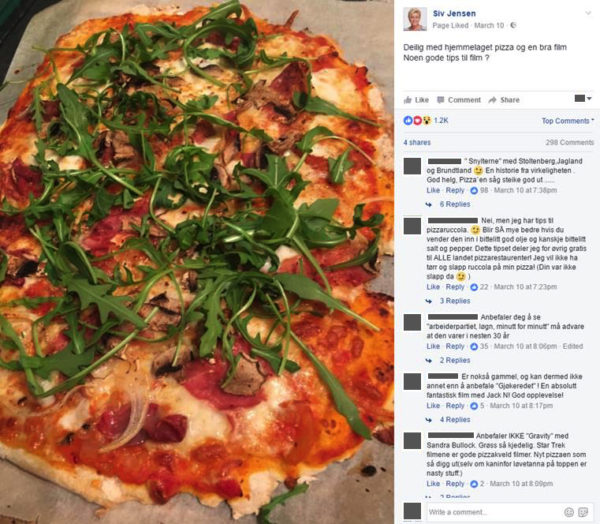The height and width of the screenshot is (524, 600).
Task: Click like count icon showing 98
Action: (x=474, y=190)
